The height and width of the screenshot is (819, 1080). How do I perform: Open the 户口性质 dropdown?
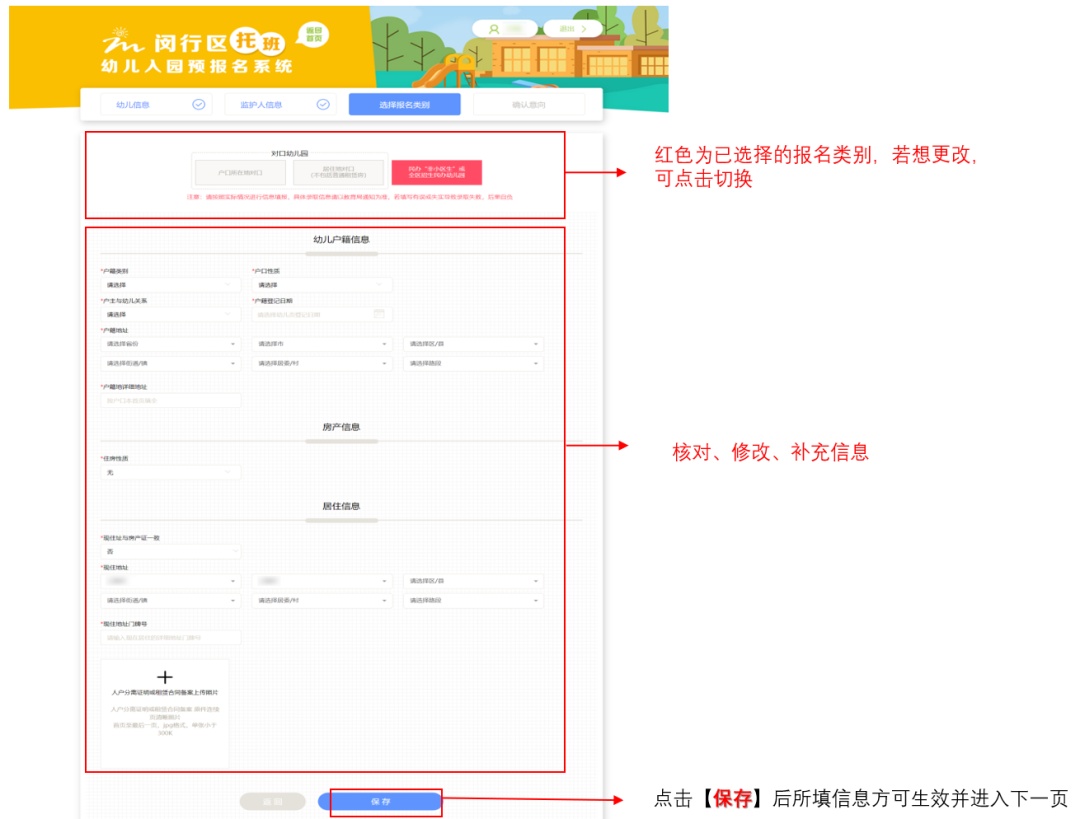point(321,285)
